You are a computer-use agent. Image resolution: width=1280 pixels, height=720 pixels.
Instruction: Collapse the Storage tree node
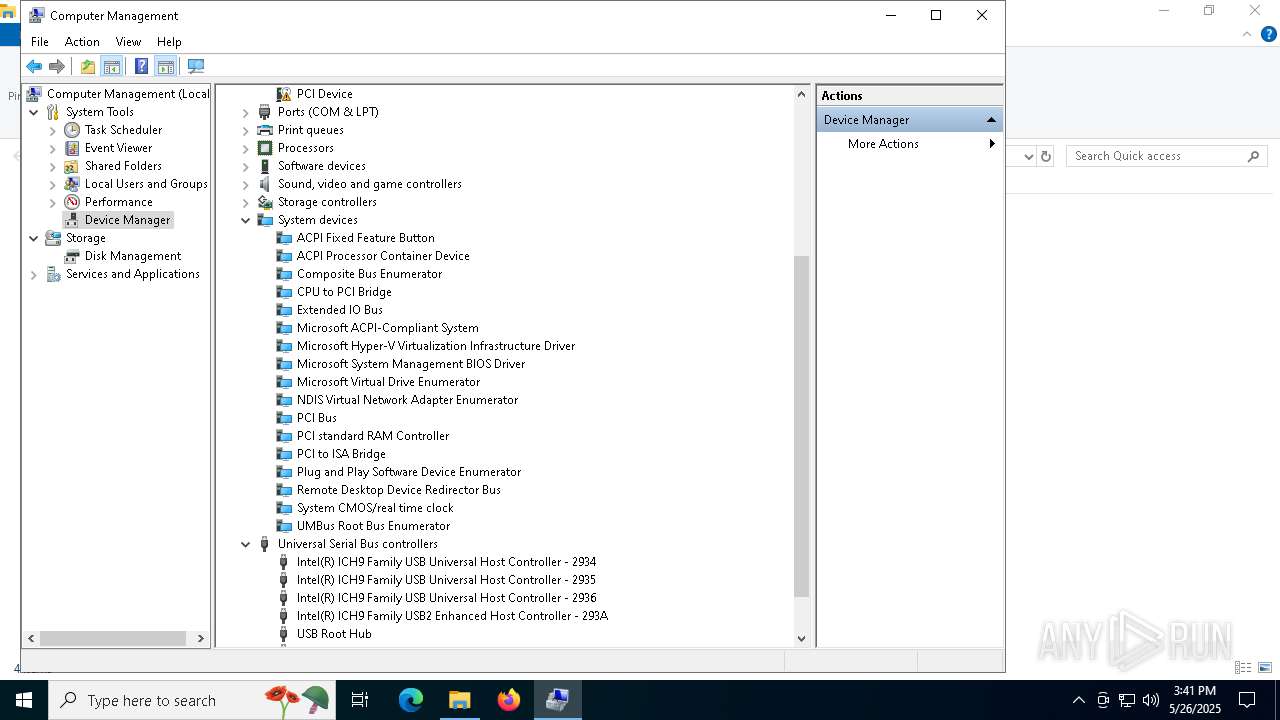34,238
